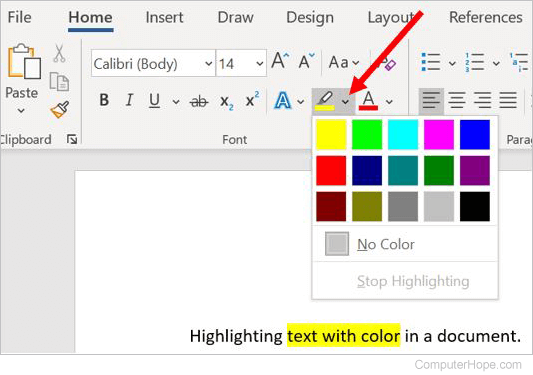Align text right
The width and height of the screenshot is (533, 375).
[x=483, y=101]
